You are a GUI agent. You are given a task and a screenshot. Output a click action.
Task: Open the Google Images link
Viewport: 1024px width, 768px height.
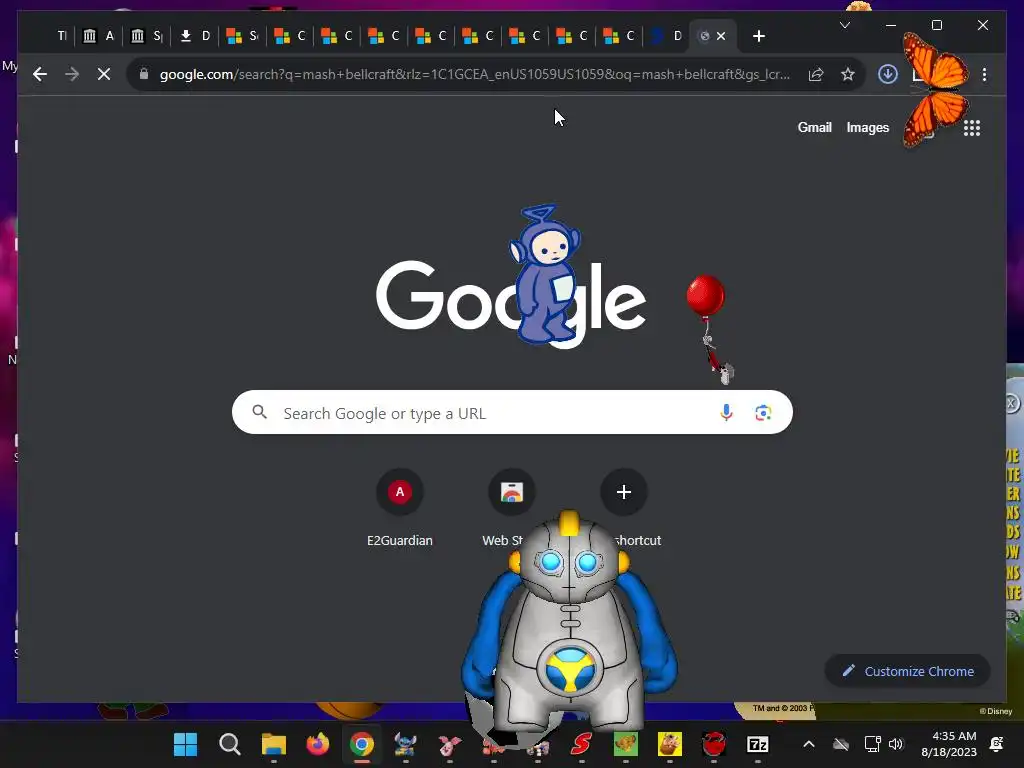pyautogui.click(x=867, y=127)
